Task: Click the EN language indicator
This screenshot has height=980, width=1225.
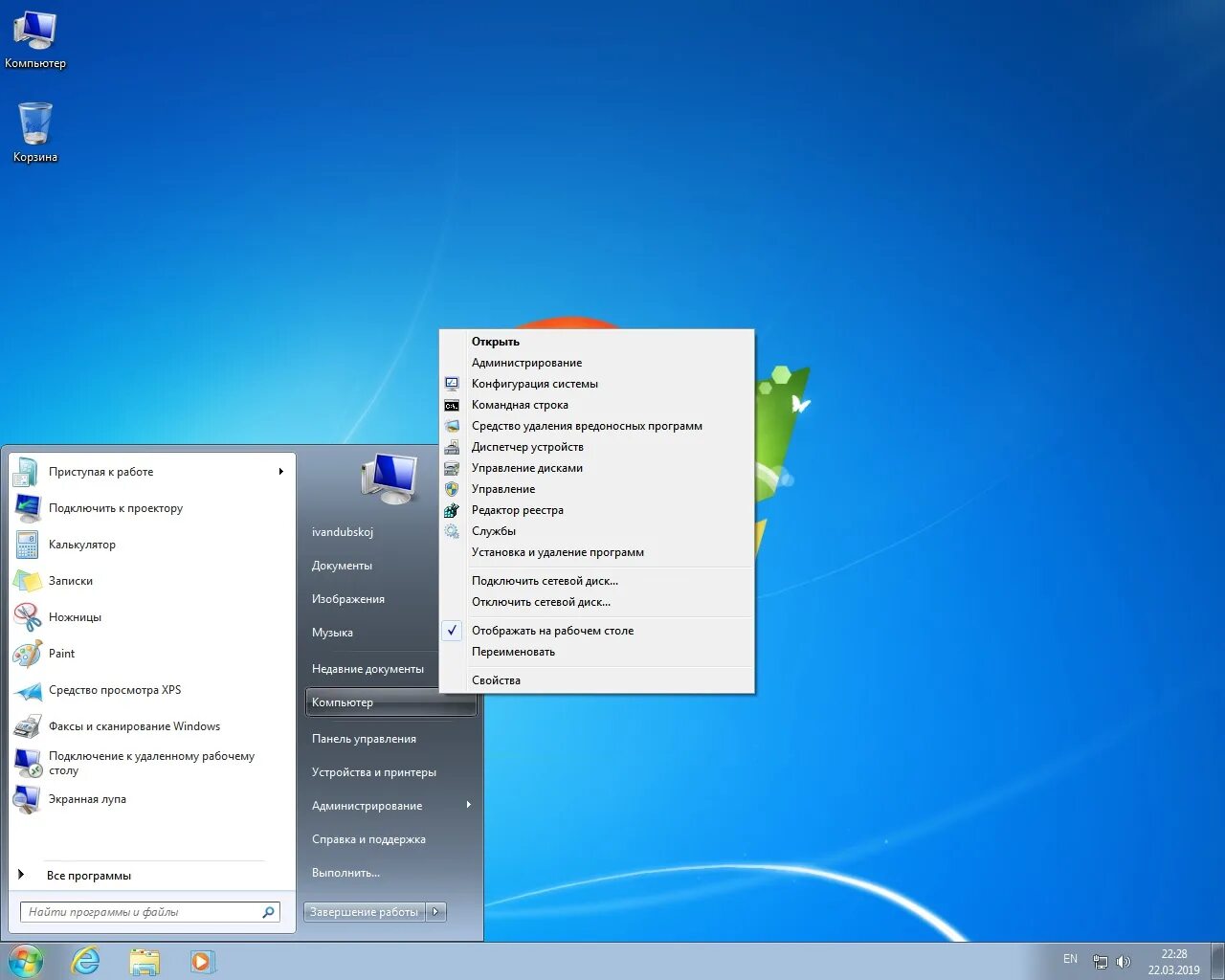Action: click(1070, 959)
